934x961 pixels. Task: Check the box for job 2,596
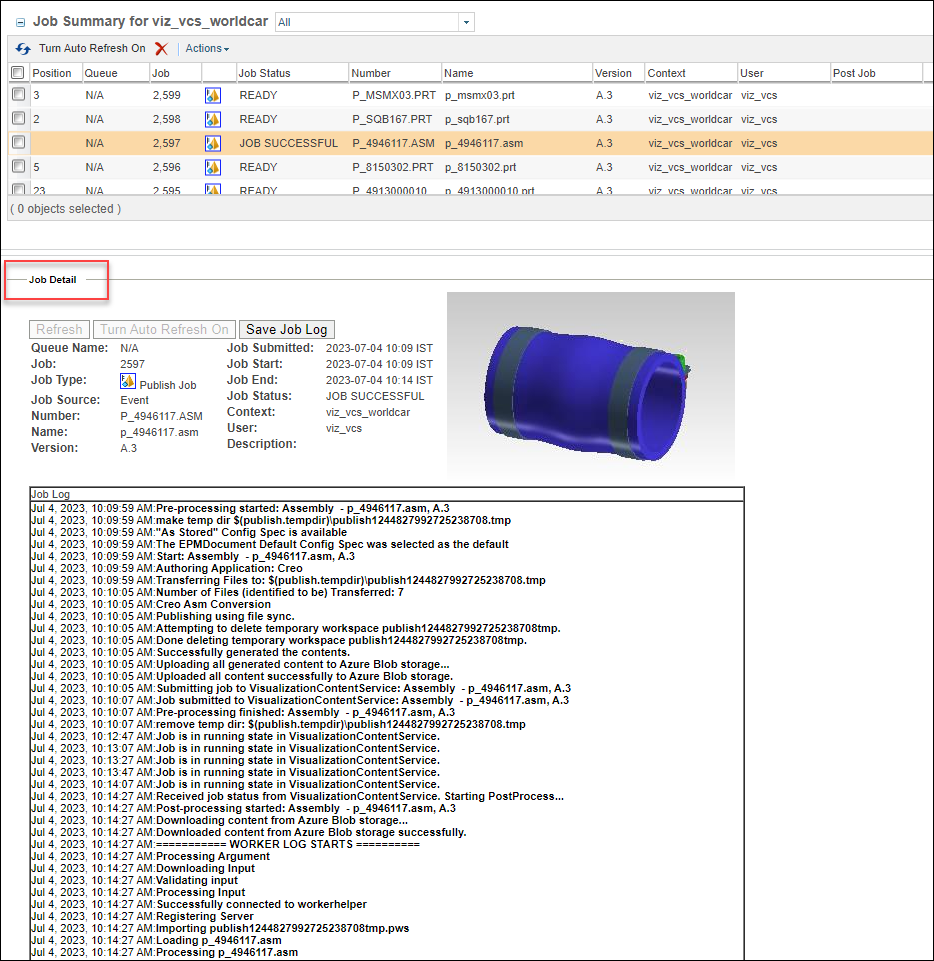(19, 166)
